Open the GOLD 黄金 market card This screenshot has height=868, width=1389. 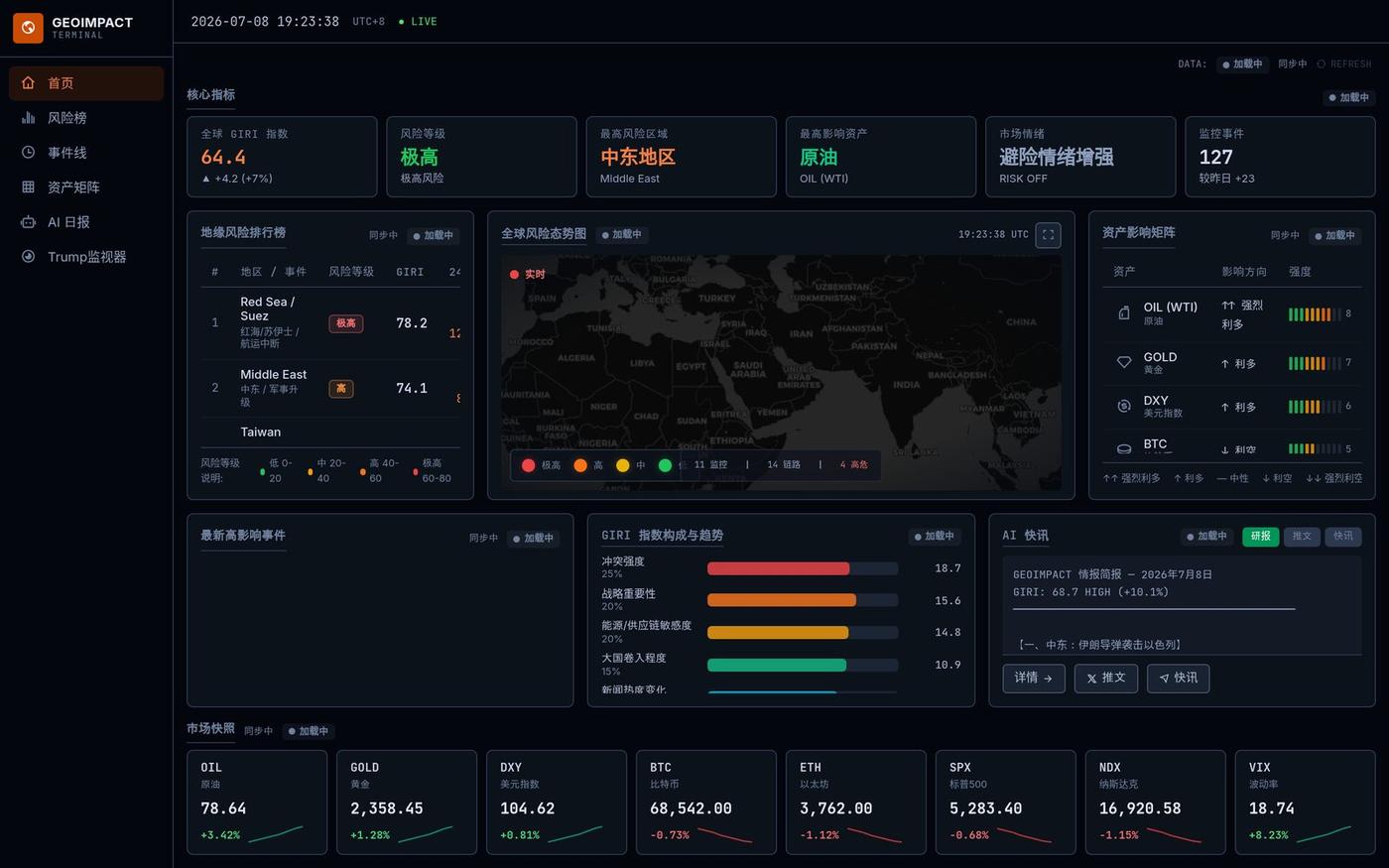[x=407, y=803]
